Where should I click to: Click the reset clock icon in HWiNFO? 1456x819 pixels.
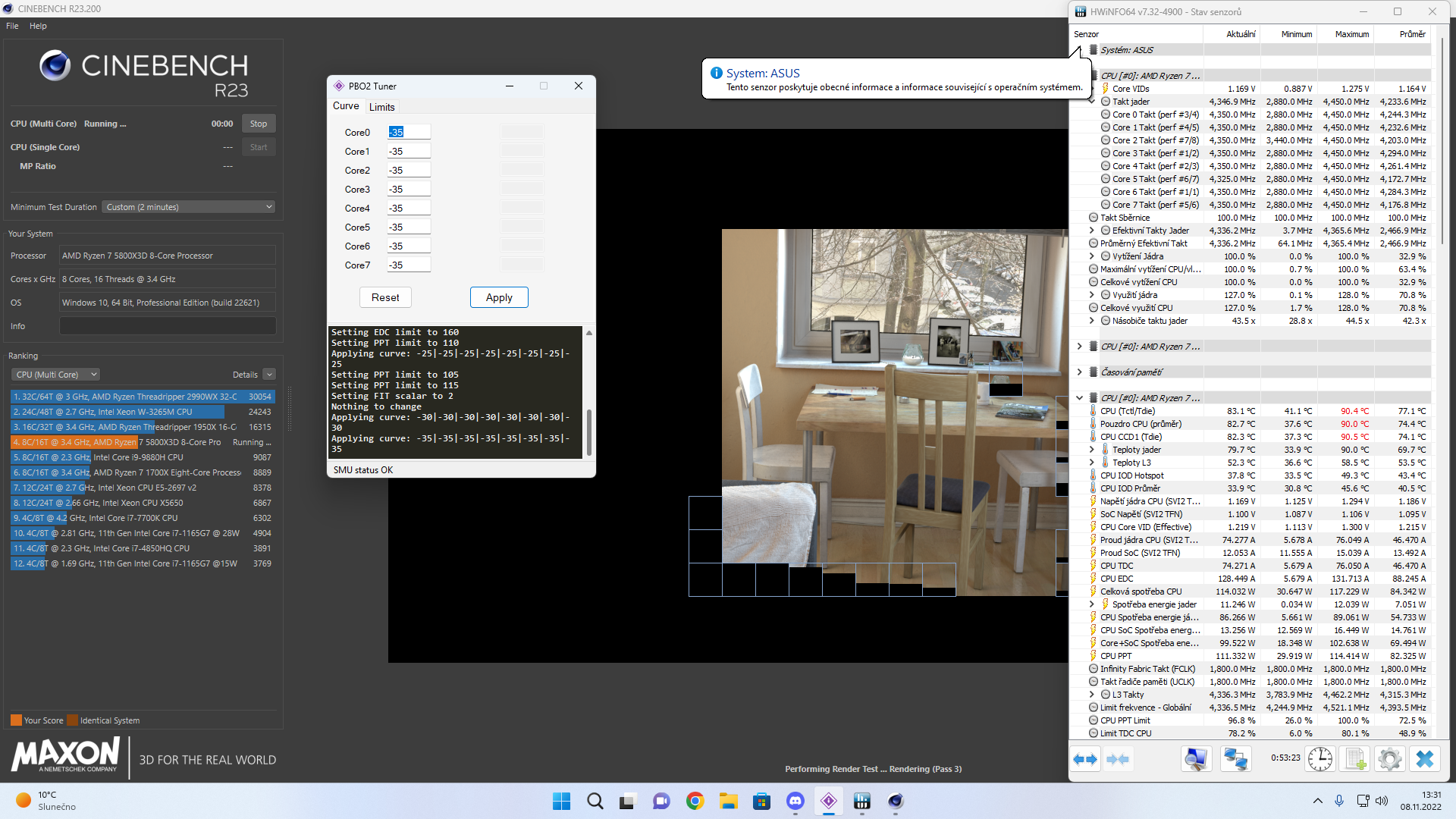1320,759
